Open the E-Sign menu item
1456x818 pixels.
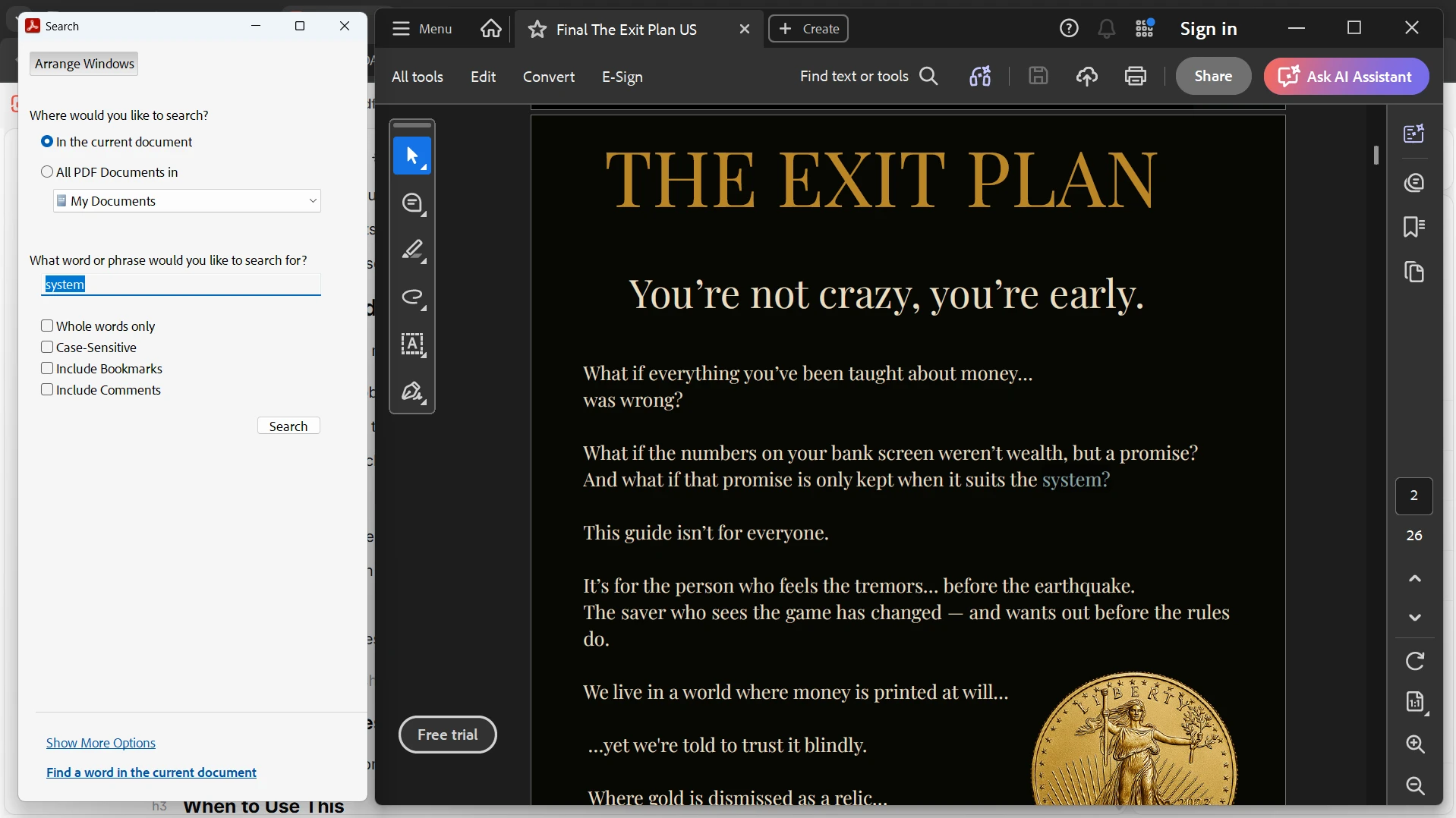tap(622, 77)
